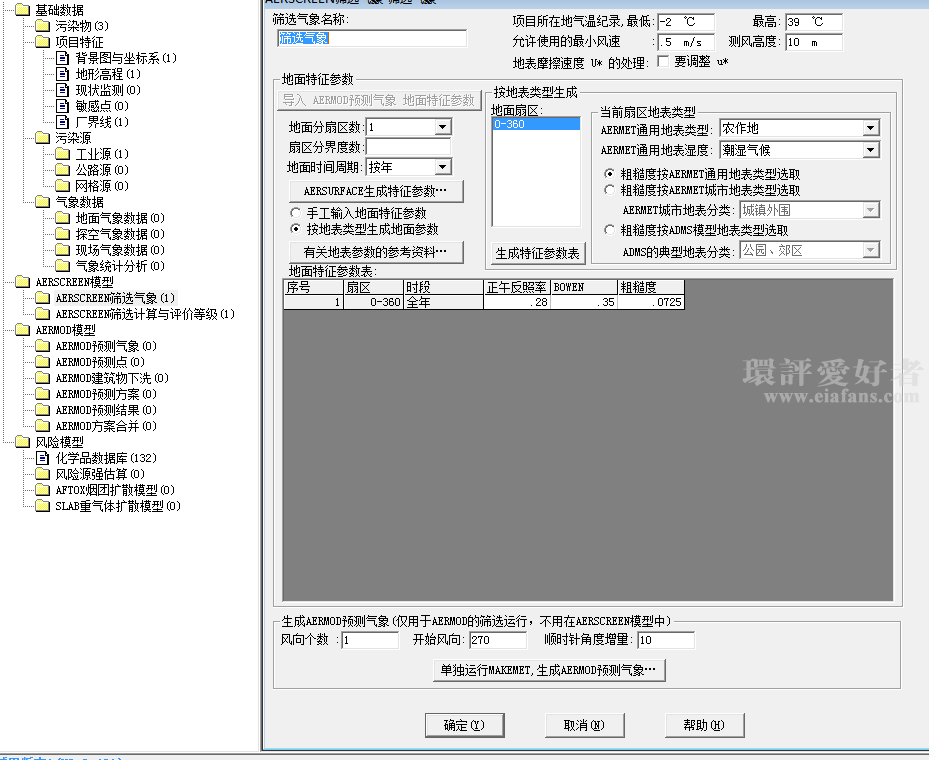Click 单独运行MAKEMET,生成AERMOD预测气象 button
This screenshot has width=929, height=760.
tap(549, 670)
